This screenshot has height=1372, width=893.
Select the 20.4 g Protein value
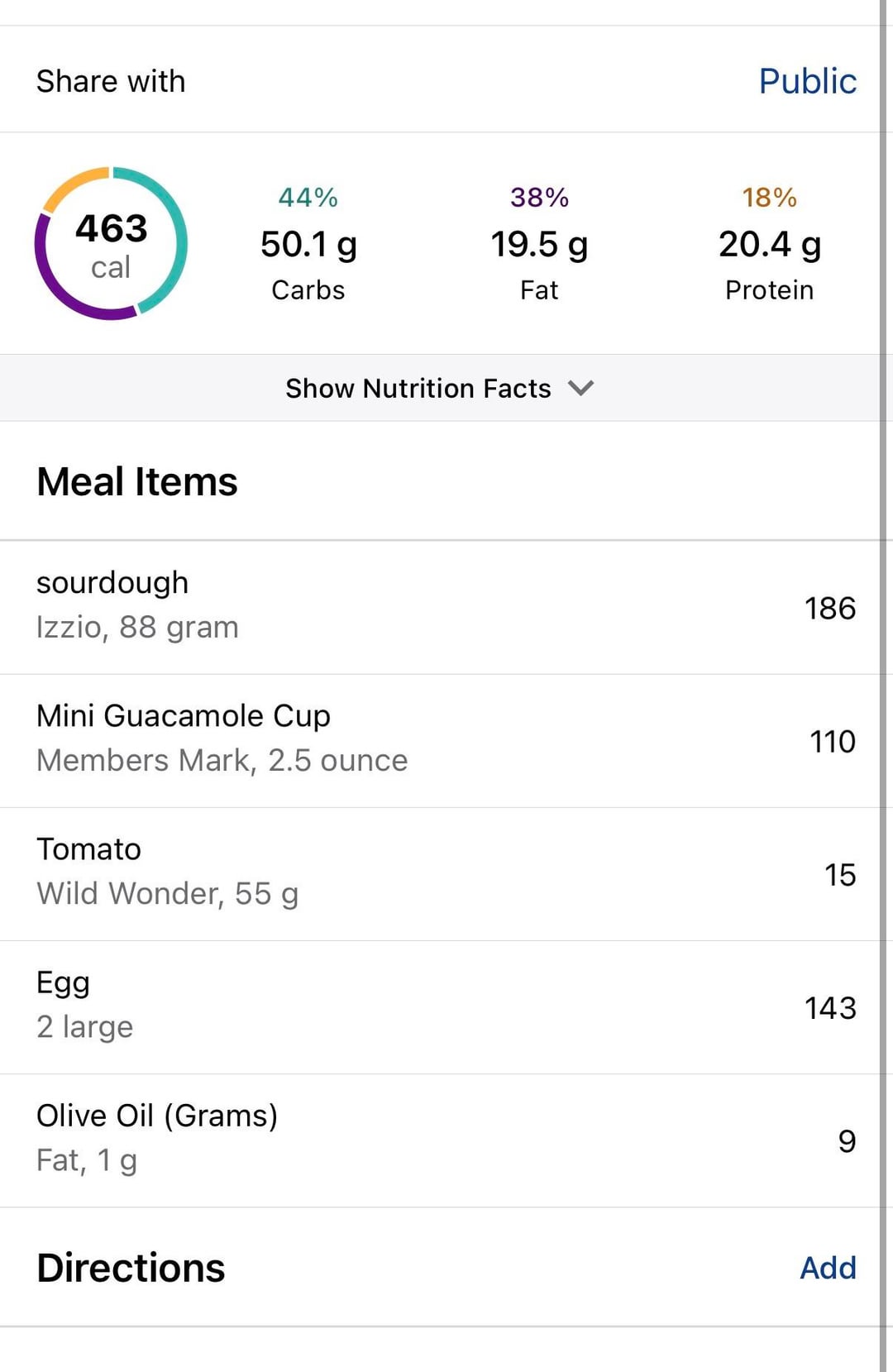pos(769,245)
